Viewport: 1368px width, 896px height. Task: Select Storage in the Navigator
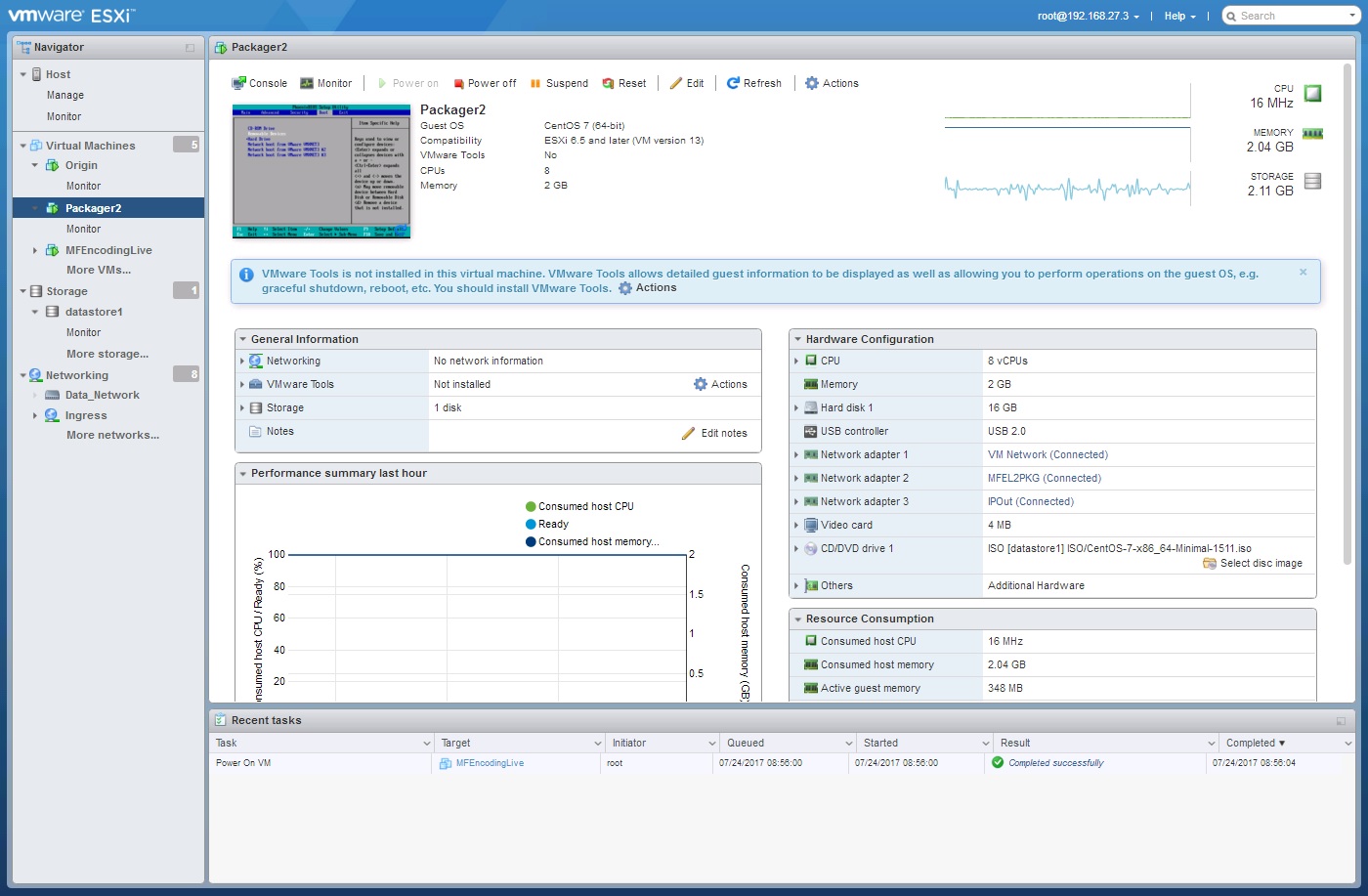[66, 291]
